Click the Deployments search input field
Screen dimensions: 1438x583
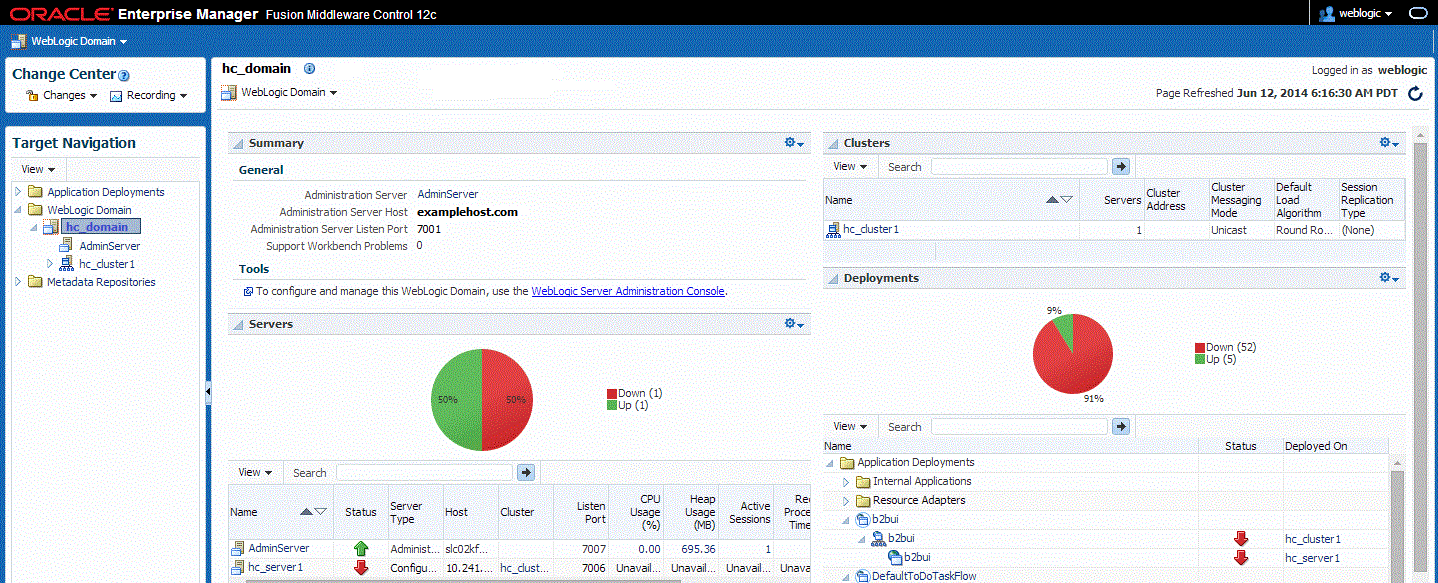point(1019,426)
